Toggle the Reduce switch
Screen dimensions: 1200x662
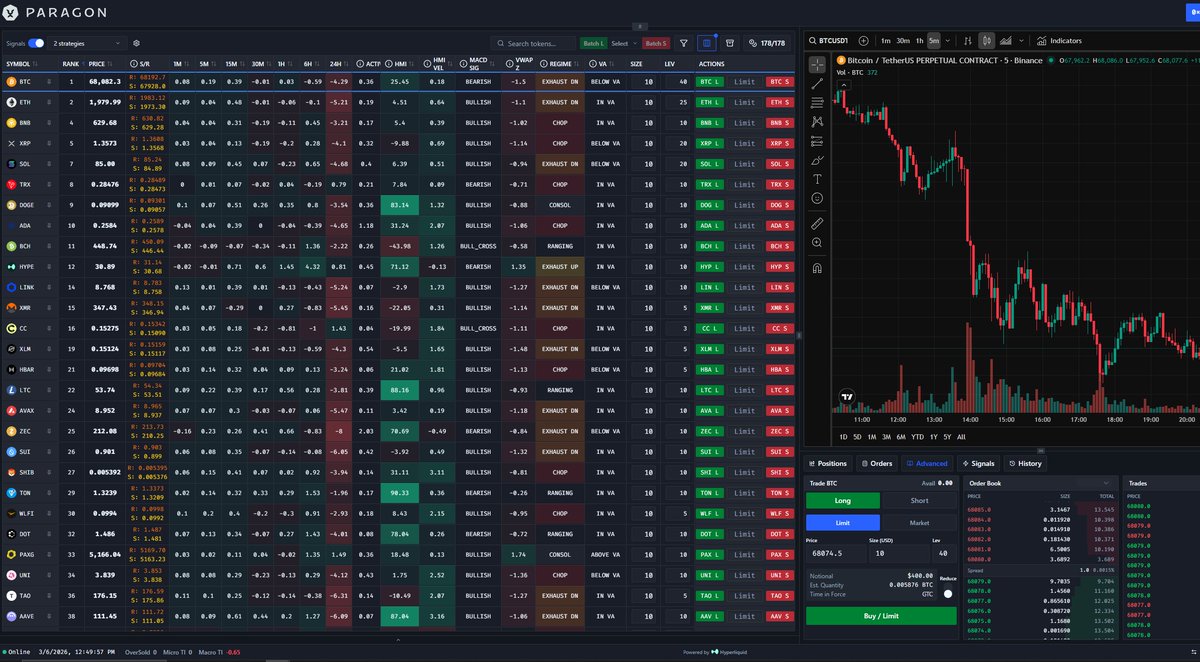click(947, 594)
